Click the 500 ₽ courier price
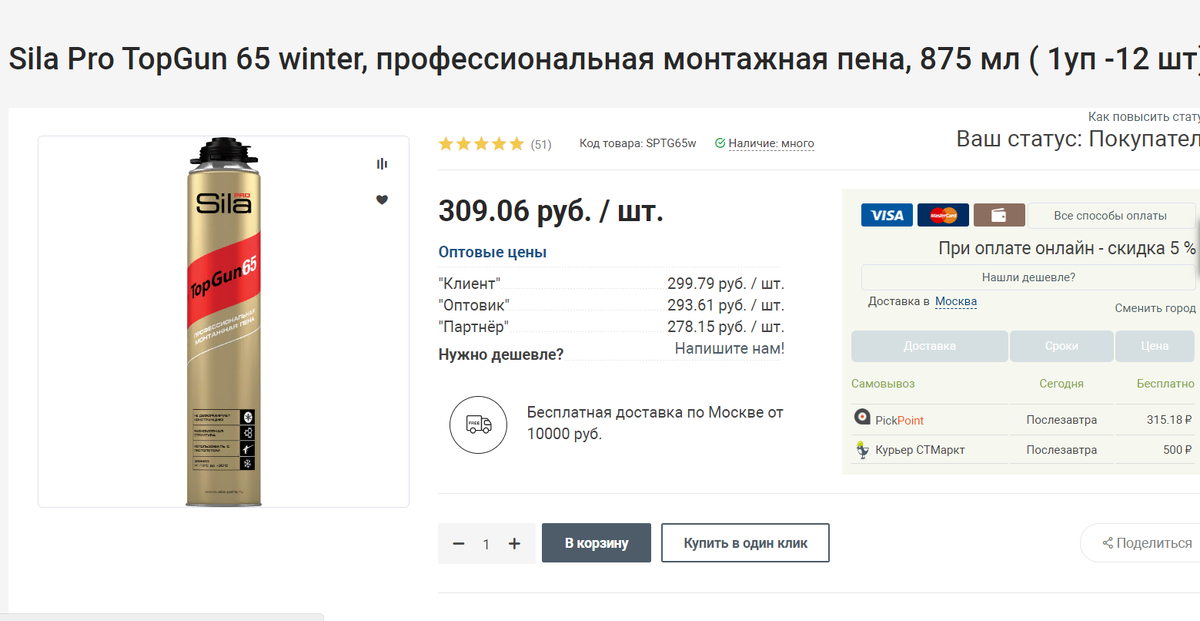 pyautogui.click(x=1178, y=450)
